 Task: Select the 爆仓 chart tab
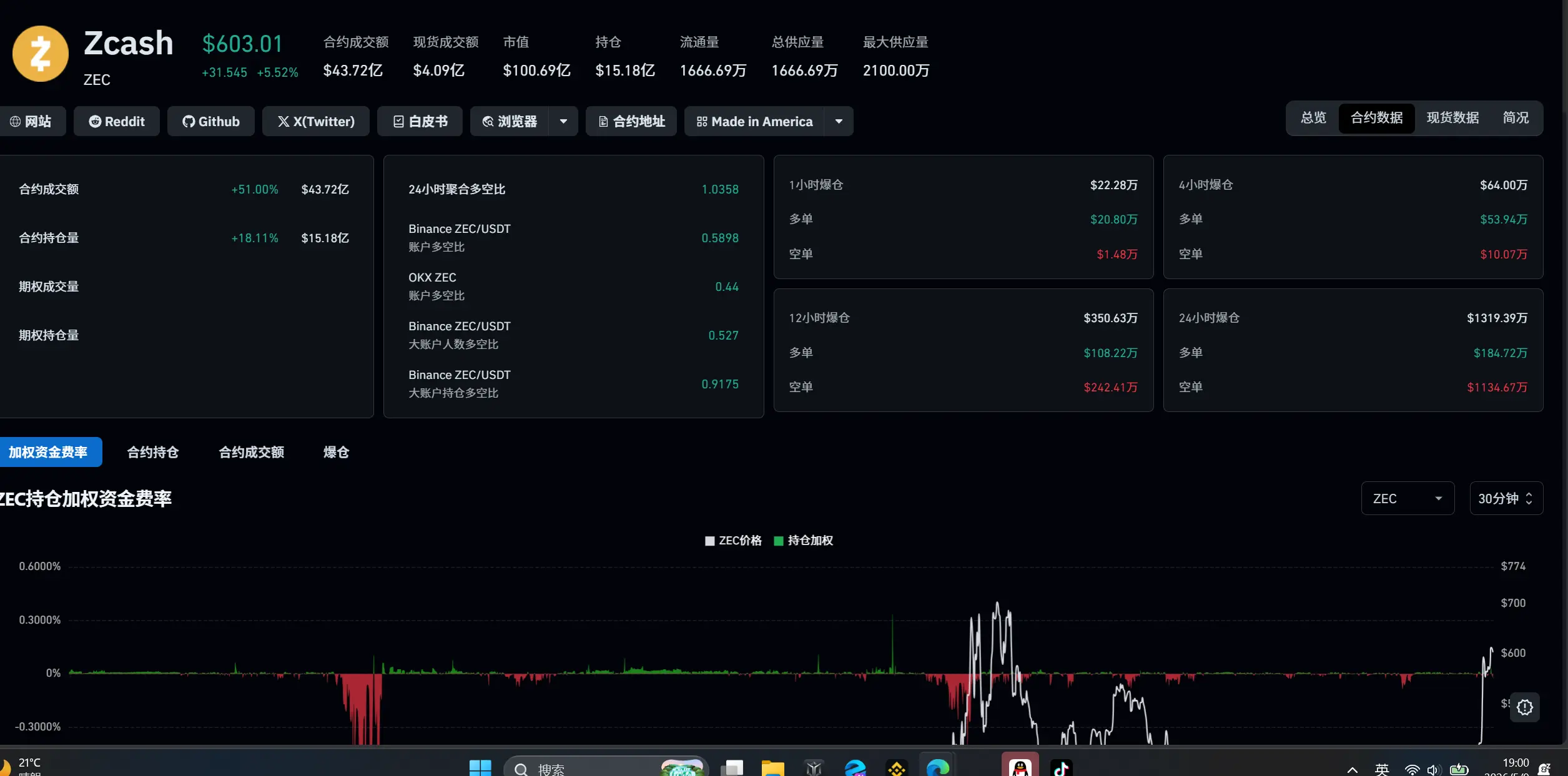pos(336,452)
